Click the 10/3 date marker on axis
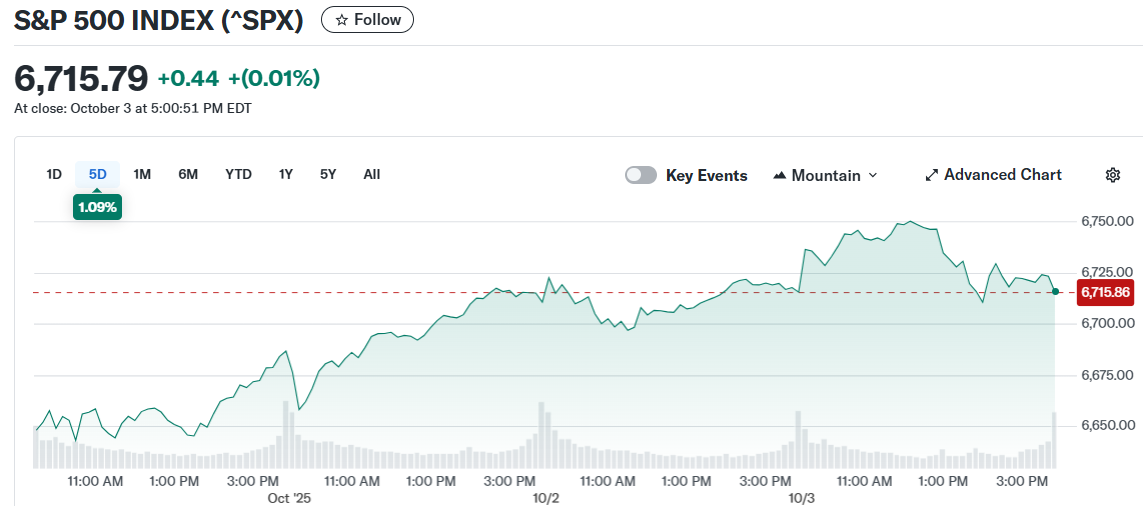This screenshot has width=1143, height=506. click(x=802, y=497)
